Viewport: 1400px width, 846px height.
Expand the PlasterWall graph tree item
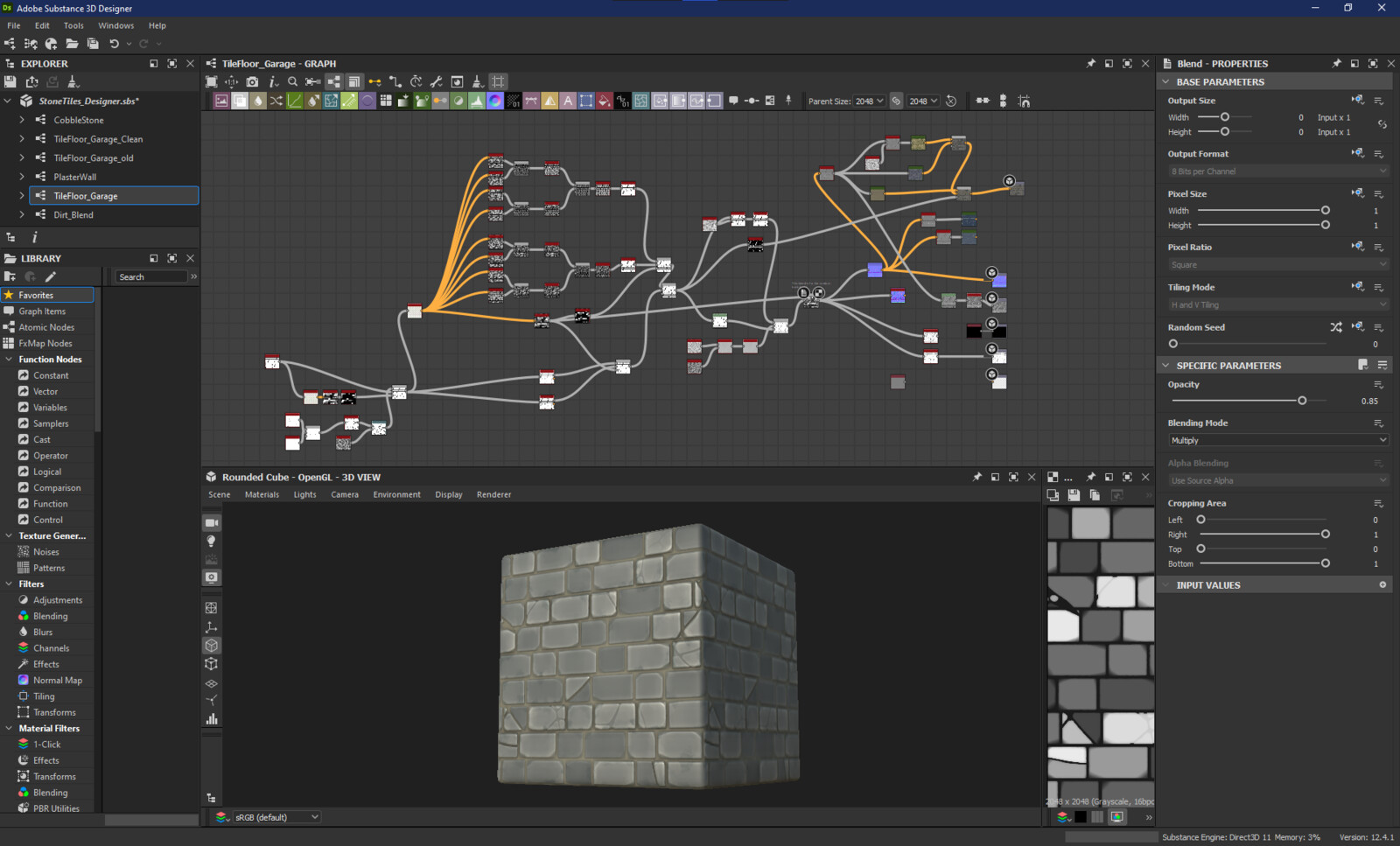point(22,177)
